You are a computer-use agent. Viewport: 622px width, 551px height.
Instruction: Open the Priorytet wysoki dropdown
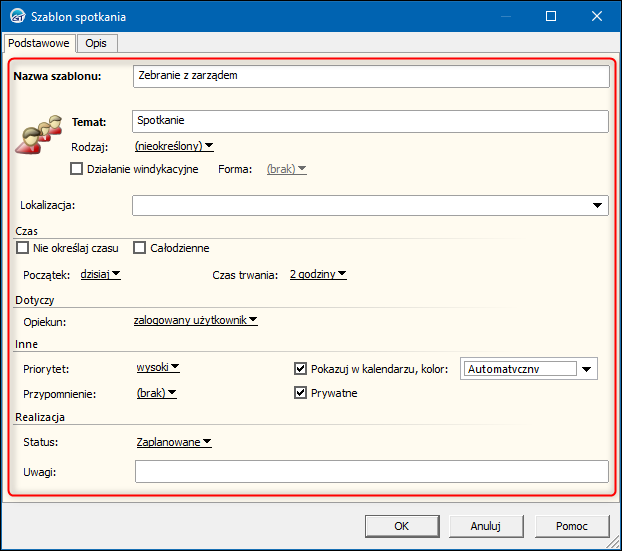pos(158,367)
